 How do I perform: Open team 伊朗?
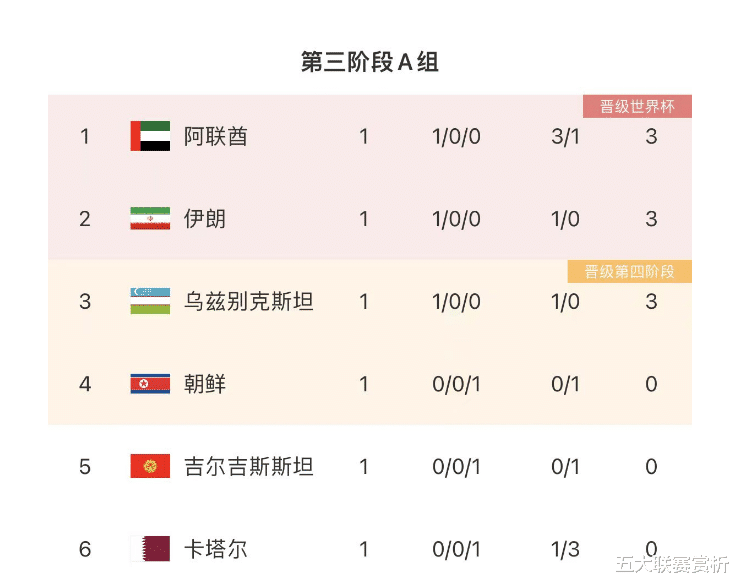(205, 219)
